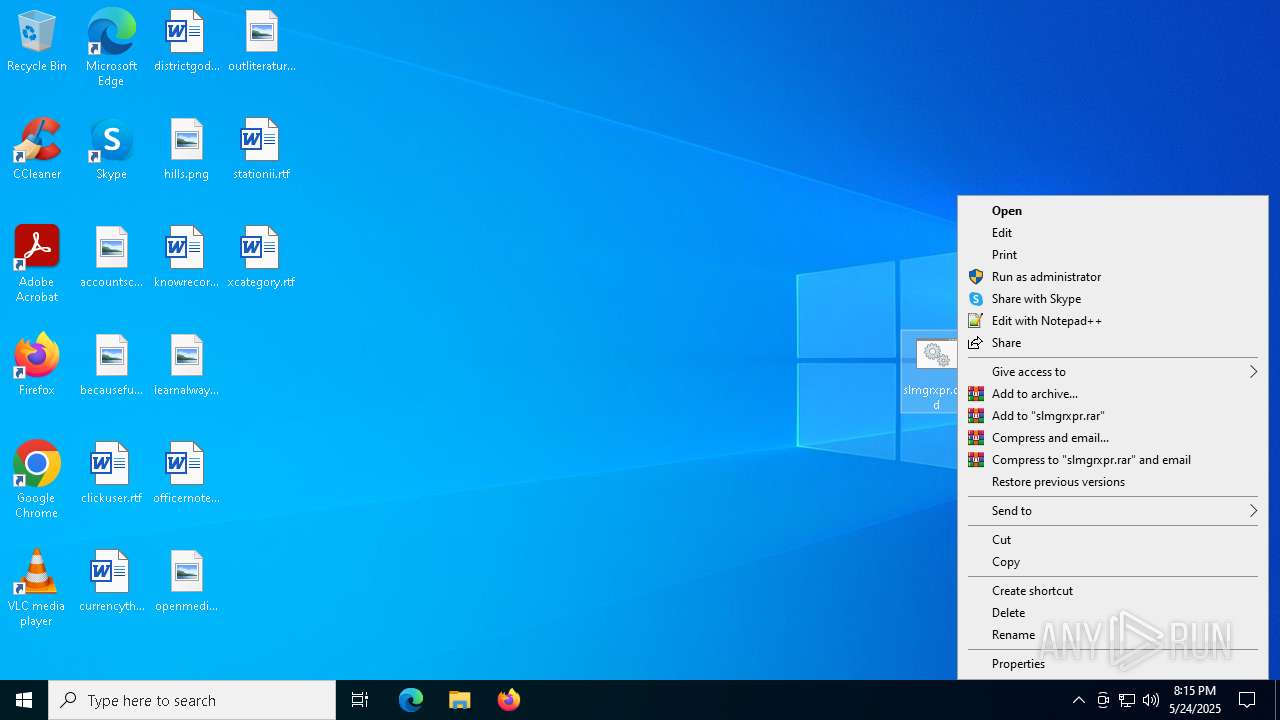
Task: Choose Print in the context menu
Action: (1113, 255)
